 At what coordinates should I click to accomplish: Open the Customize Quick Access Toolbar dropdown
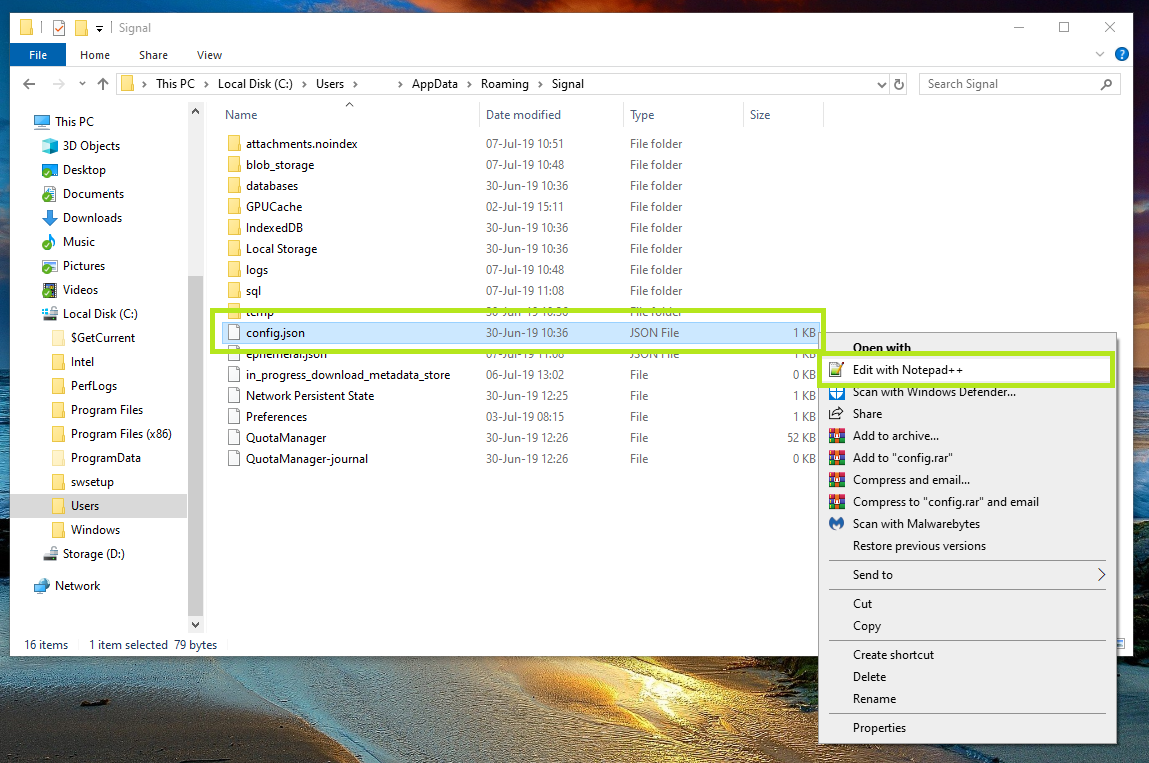pos(99,29)
